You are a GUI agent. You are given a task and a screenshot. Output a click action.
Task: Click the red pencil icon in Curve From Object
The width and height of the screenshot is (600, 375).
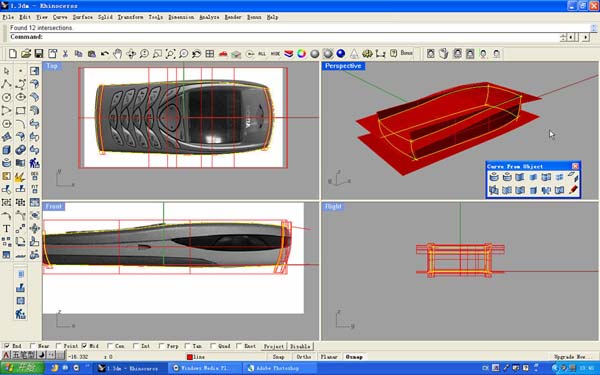tap(573, 189)
